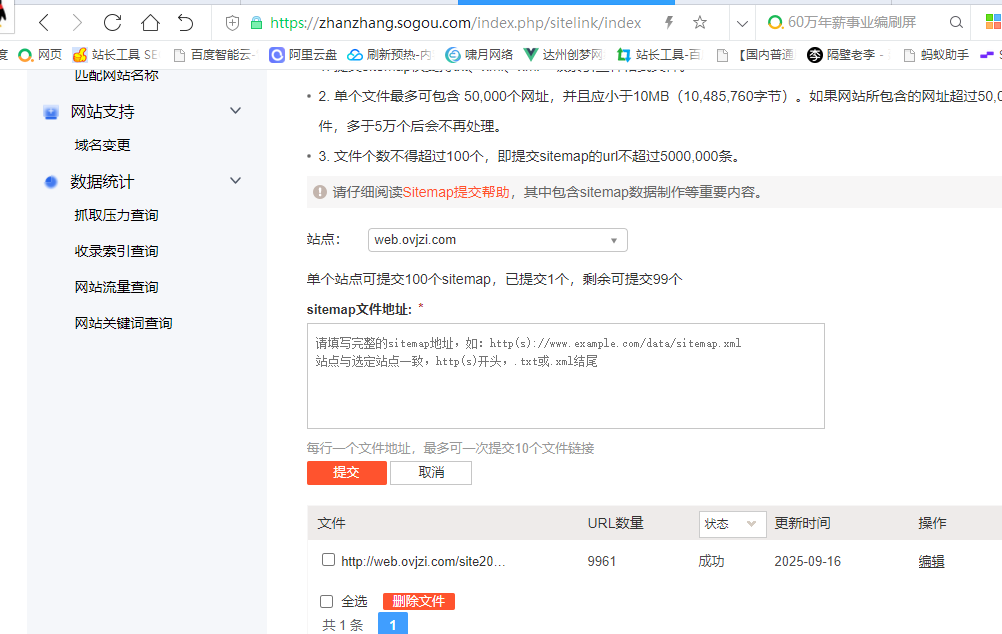Screen dimensions: 1002x634
Task: Click the URL数量 column header
Action: pyautogui.click(x=615, y=523)
